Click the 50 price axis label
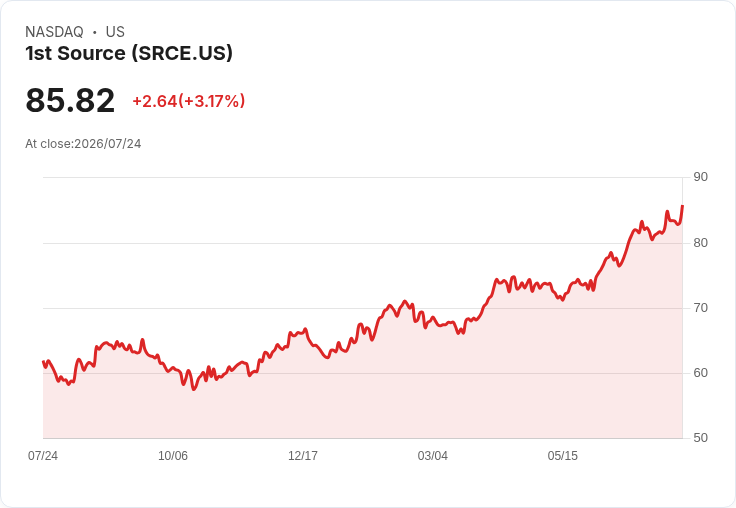The width and height of the screenshot is (736, 508). [x=700, y=438]
